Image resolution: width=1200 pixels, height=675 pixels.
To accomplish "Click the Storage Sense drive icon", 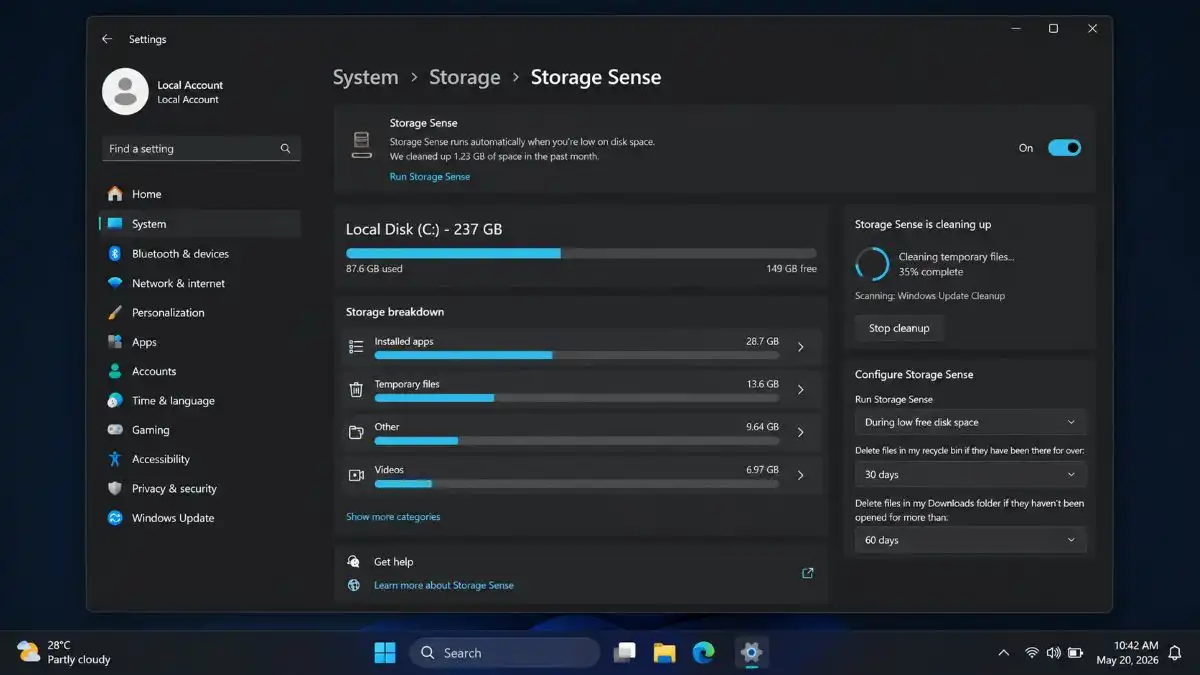I will pos(361,145).
